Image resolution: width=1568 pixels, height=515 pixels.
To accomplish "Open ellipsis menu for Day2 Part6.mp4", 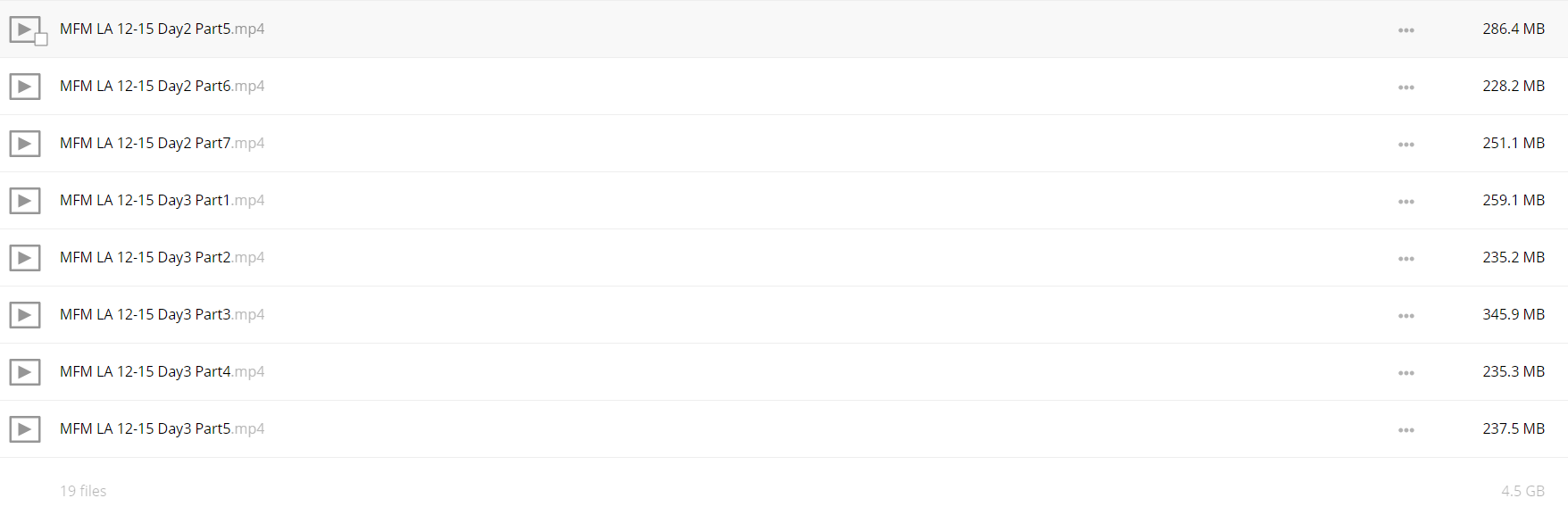I will [x=1406, y=87].
